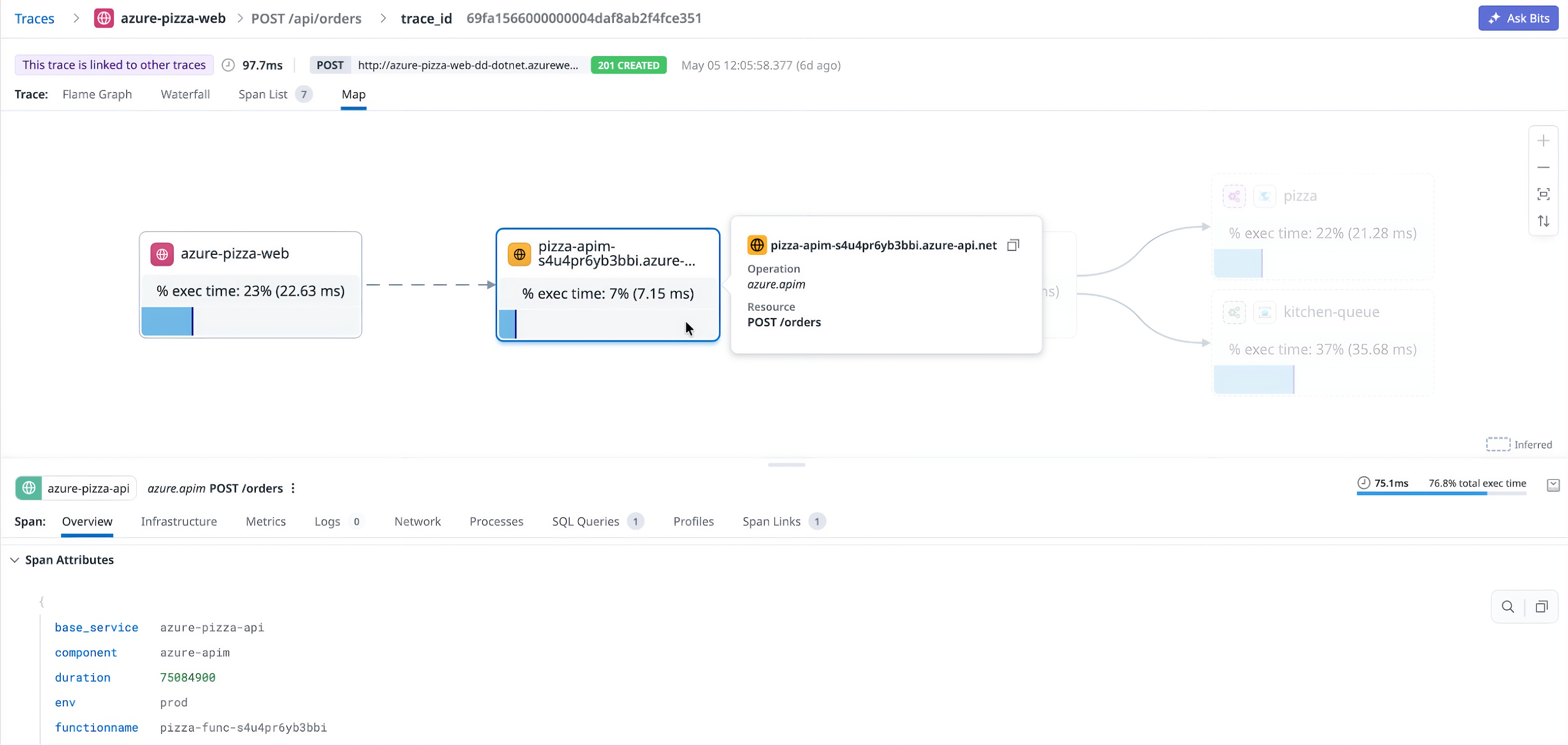Copy span attributes JSON icon

tap(1541, 607)
